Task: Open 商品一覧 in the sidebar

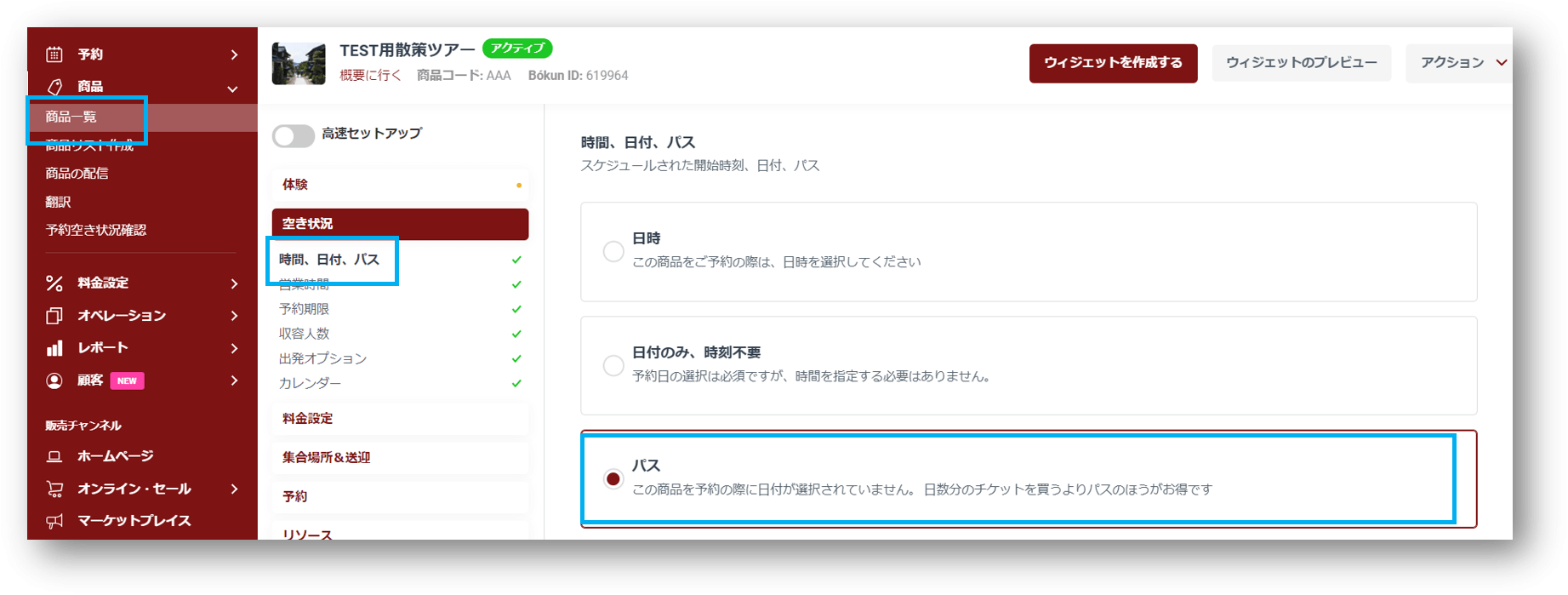Action: (71, 117)
